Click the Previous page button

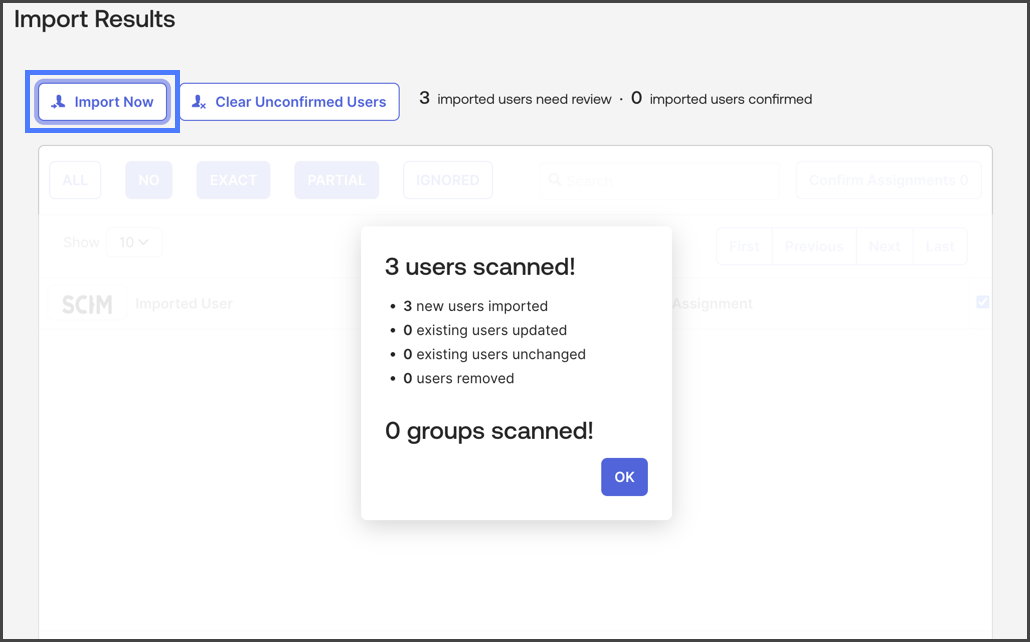pyautogui.click(x=814, y=246)
